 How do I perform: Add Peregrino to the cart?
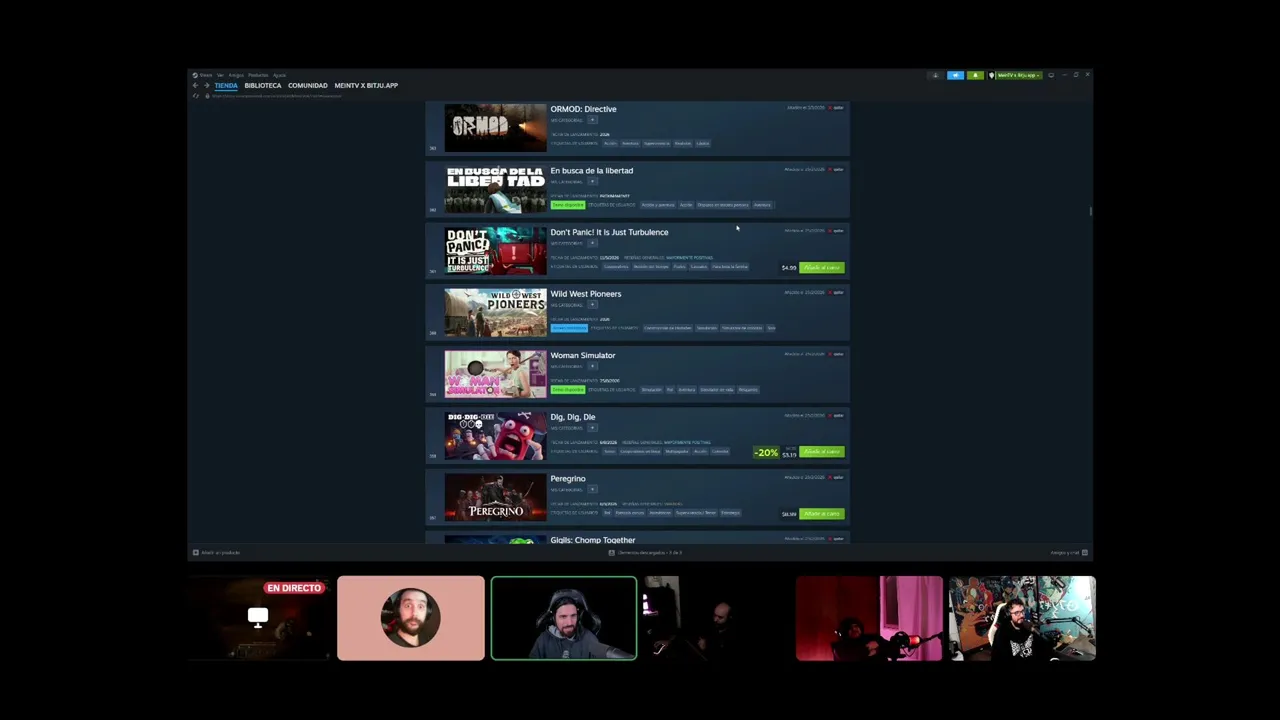click(x=822, y=514)
